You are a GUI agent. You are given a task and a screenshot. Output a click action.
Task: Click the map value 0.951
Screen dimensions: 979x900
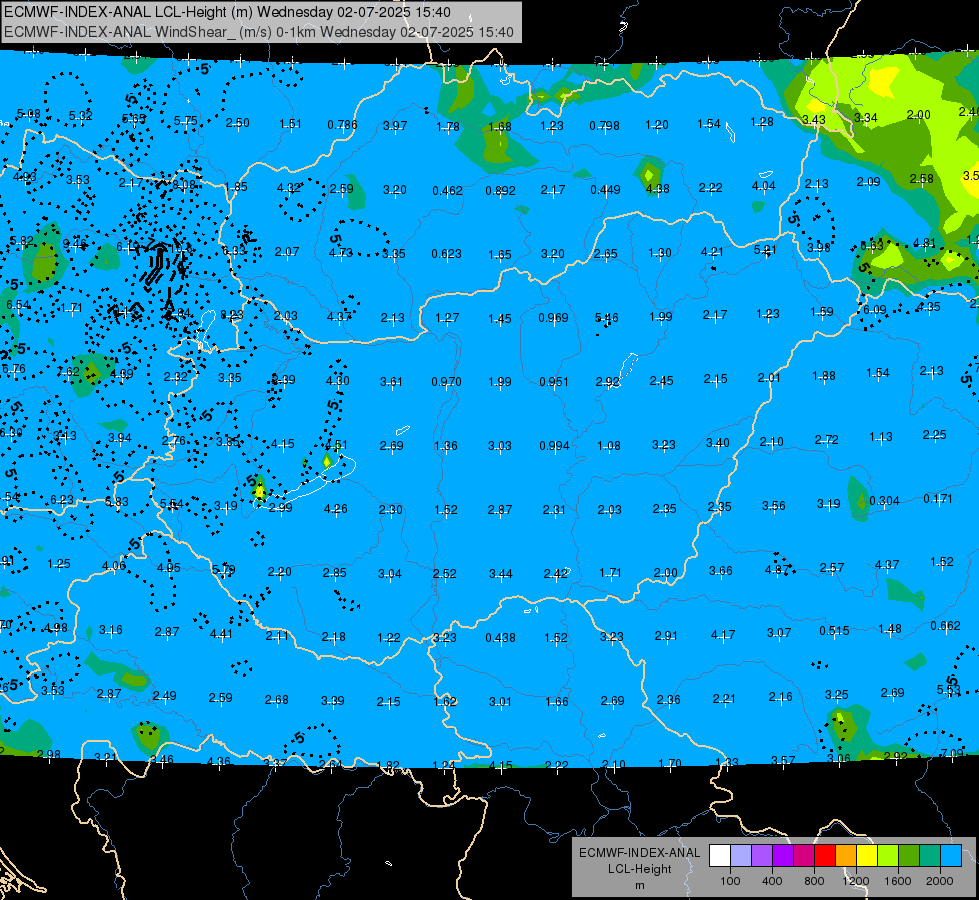point(554,382)
